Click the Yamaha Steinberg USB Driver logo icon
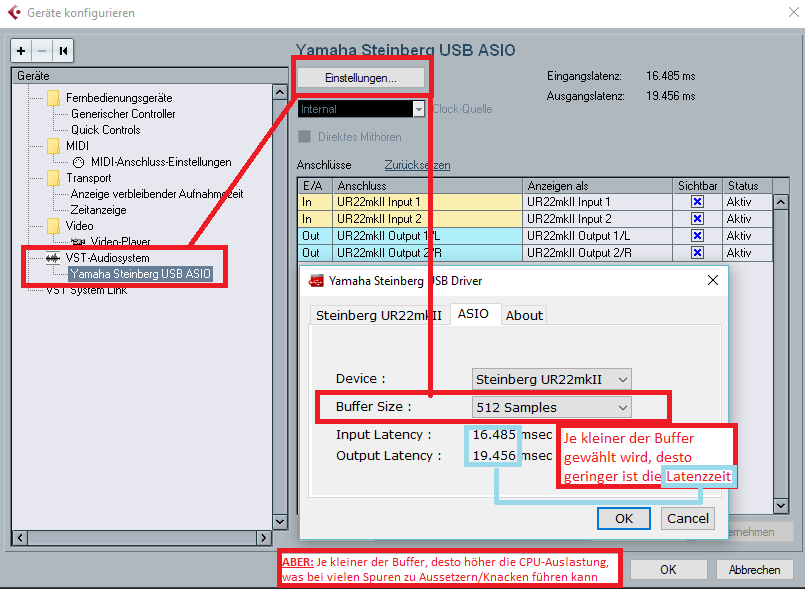 tap(316, 281)
